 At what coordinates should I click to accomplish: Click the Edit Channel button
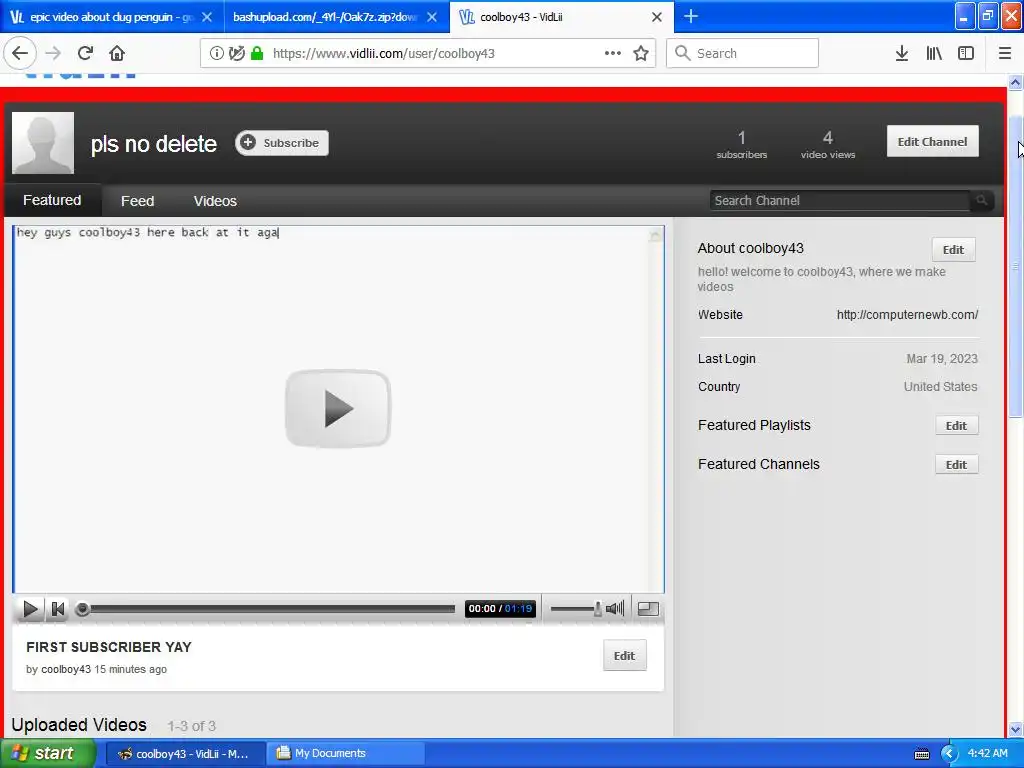tap(932, 141)
